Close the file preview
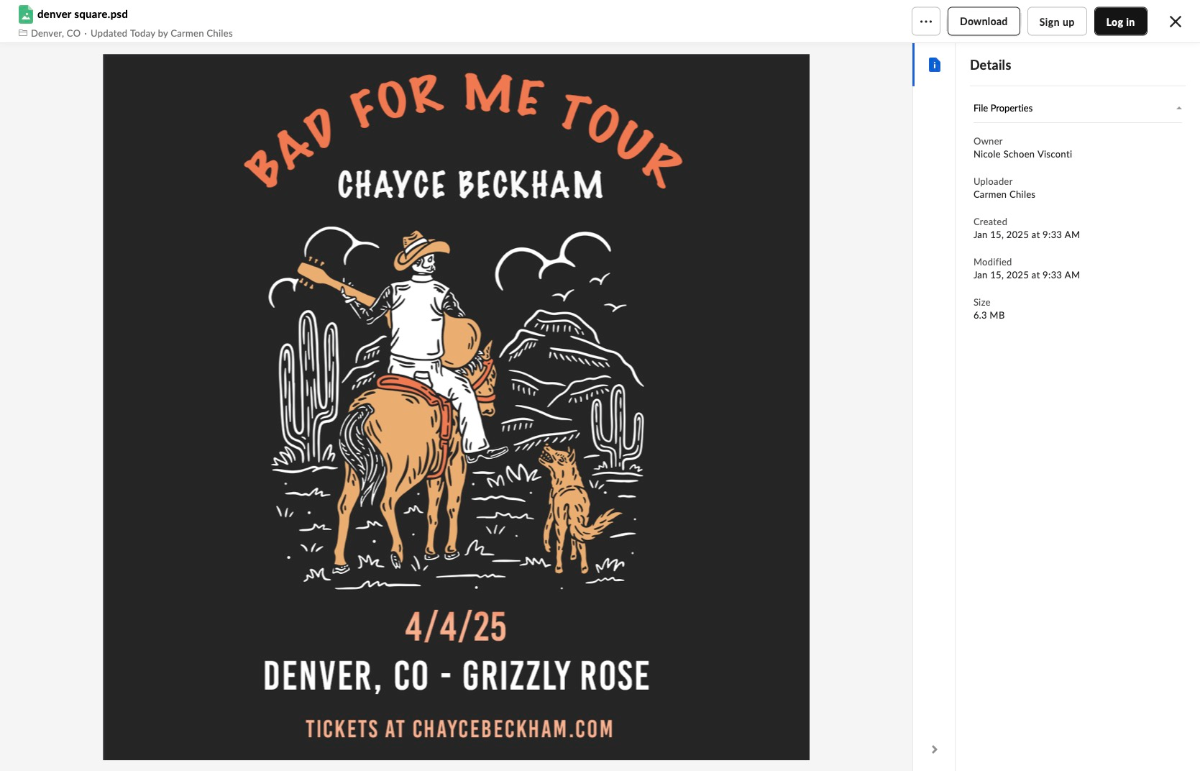The height and width of the screenshot is (771, 1200). coord(1176,21)
